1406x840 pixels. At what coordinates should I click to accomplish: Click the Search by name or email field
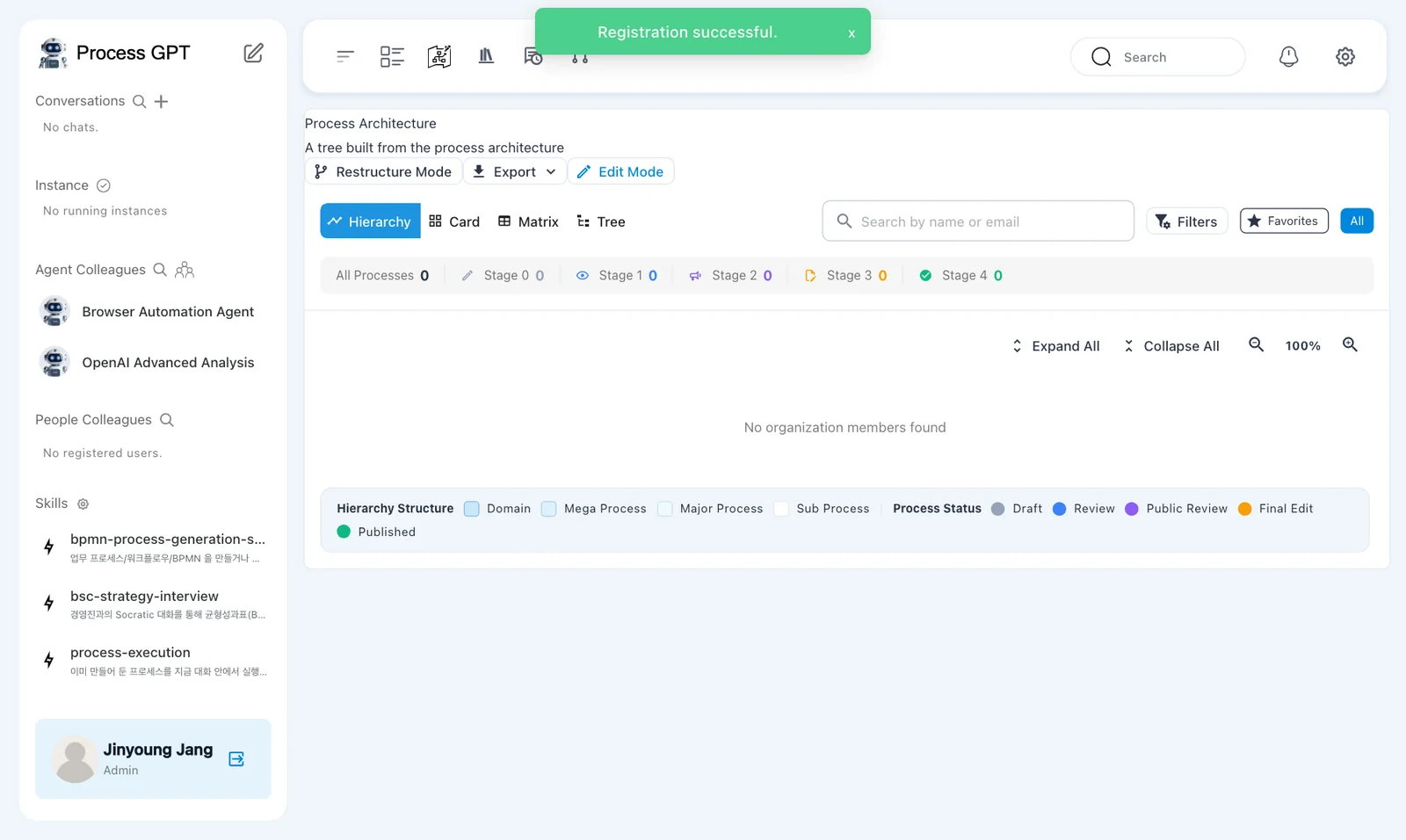pos(978,221)
